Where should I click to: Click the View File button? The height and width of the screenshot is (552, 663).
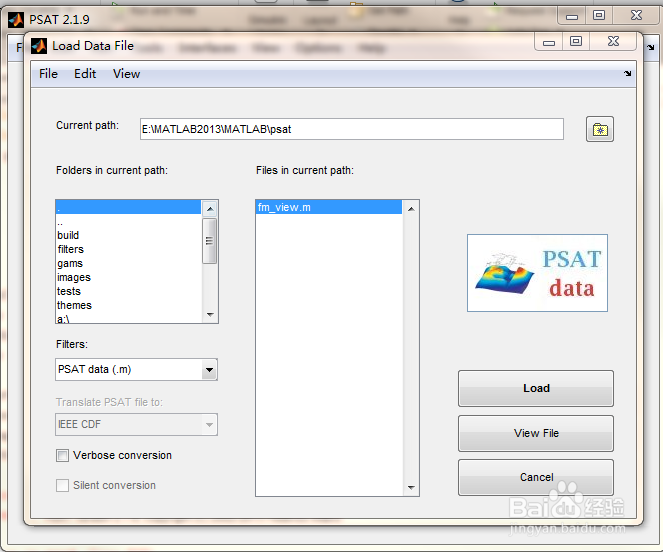[x=536, y=433]
